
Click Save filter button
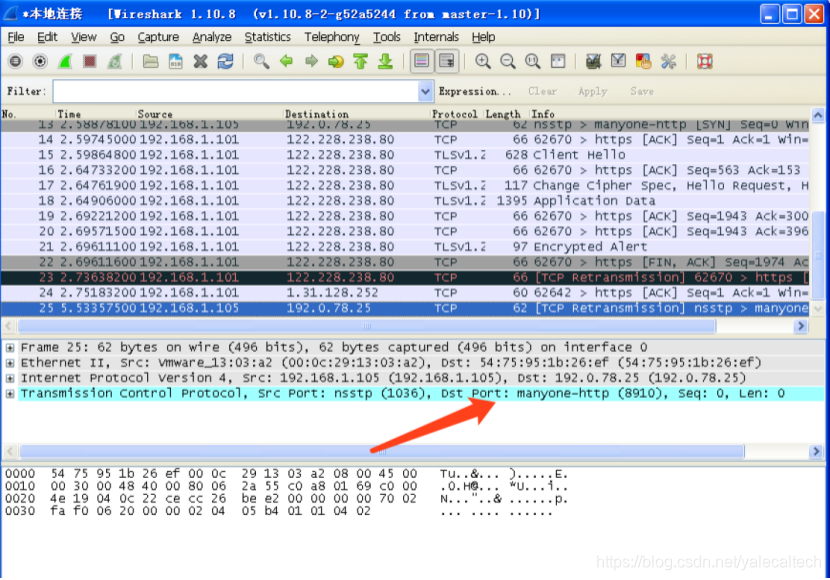pos(642,92)
